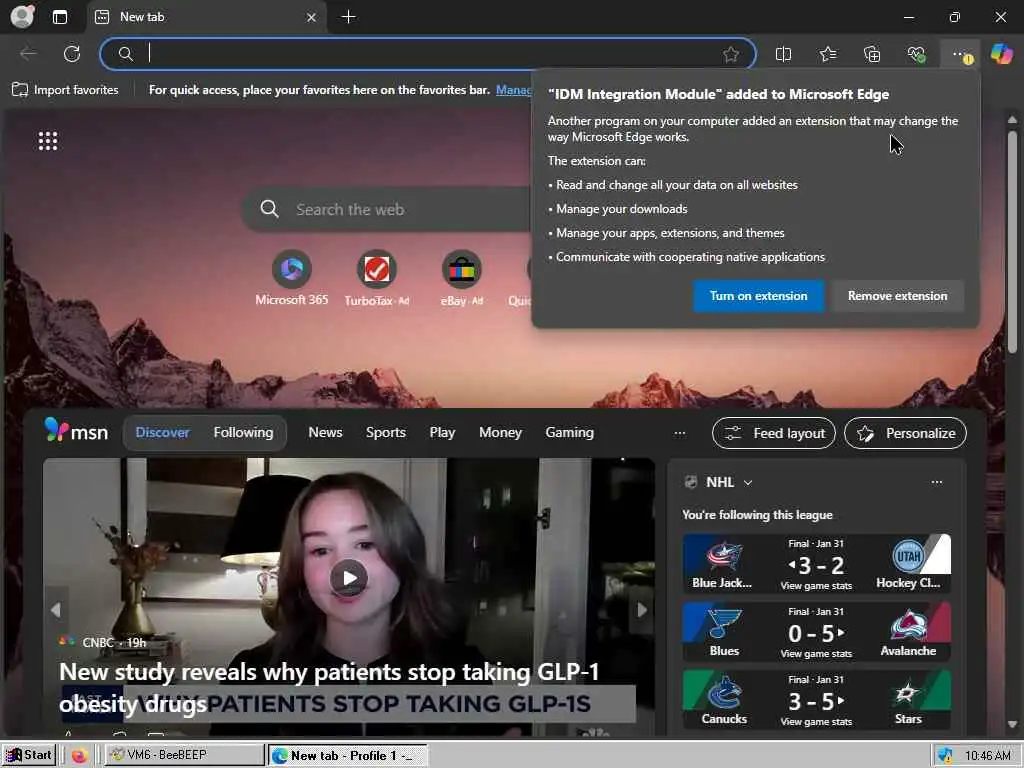Screen dimensions: 1024x768
Task: Click the Blue Jackets team logo
Action: (x=724, y=556)
